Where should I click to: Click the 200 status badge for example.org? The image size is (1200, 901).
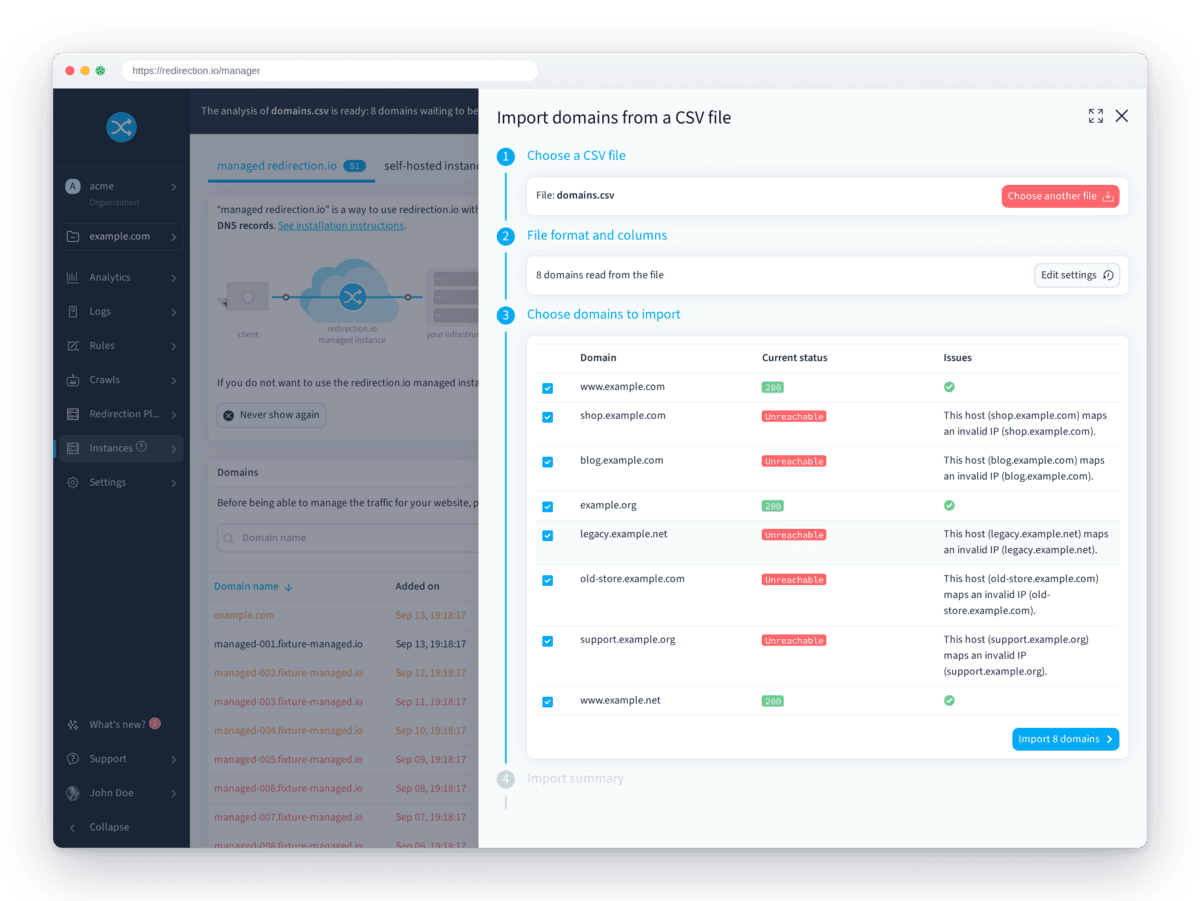click(772, 506)
